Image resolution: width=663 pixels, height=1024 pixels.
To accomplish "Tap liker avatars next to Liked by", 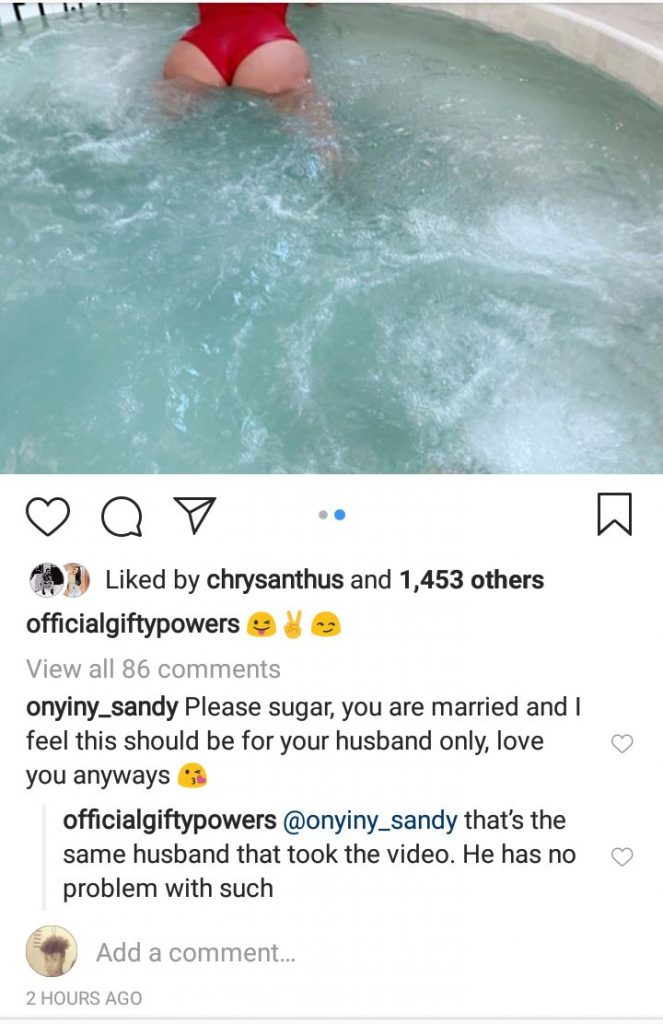I will [x=59, y=580].
